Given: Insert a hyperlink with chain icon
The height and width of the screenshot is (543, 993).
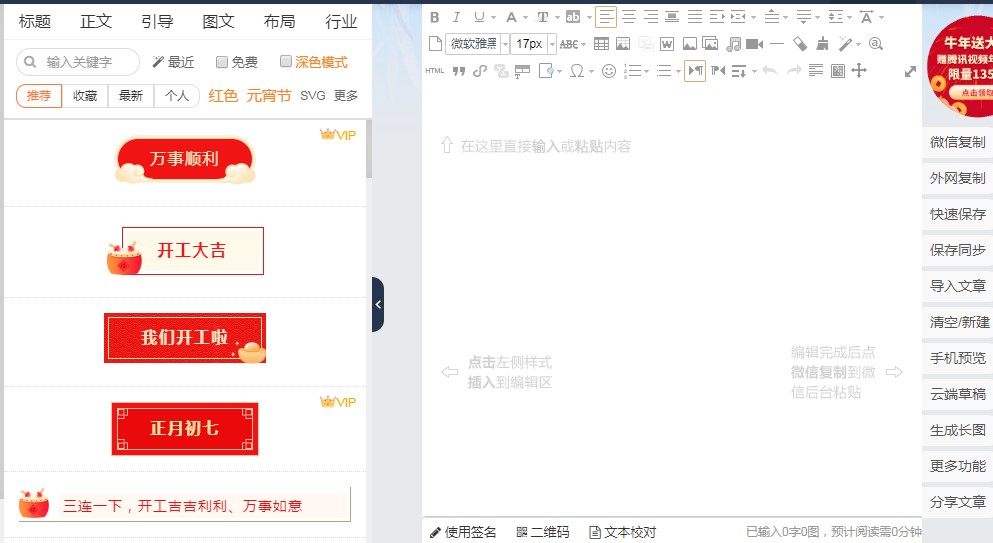Looking at the screenshot, I should 480,70.
